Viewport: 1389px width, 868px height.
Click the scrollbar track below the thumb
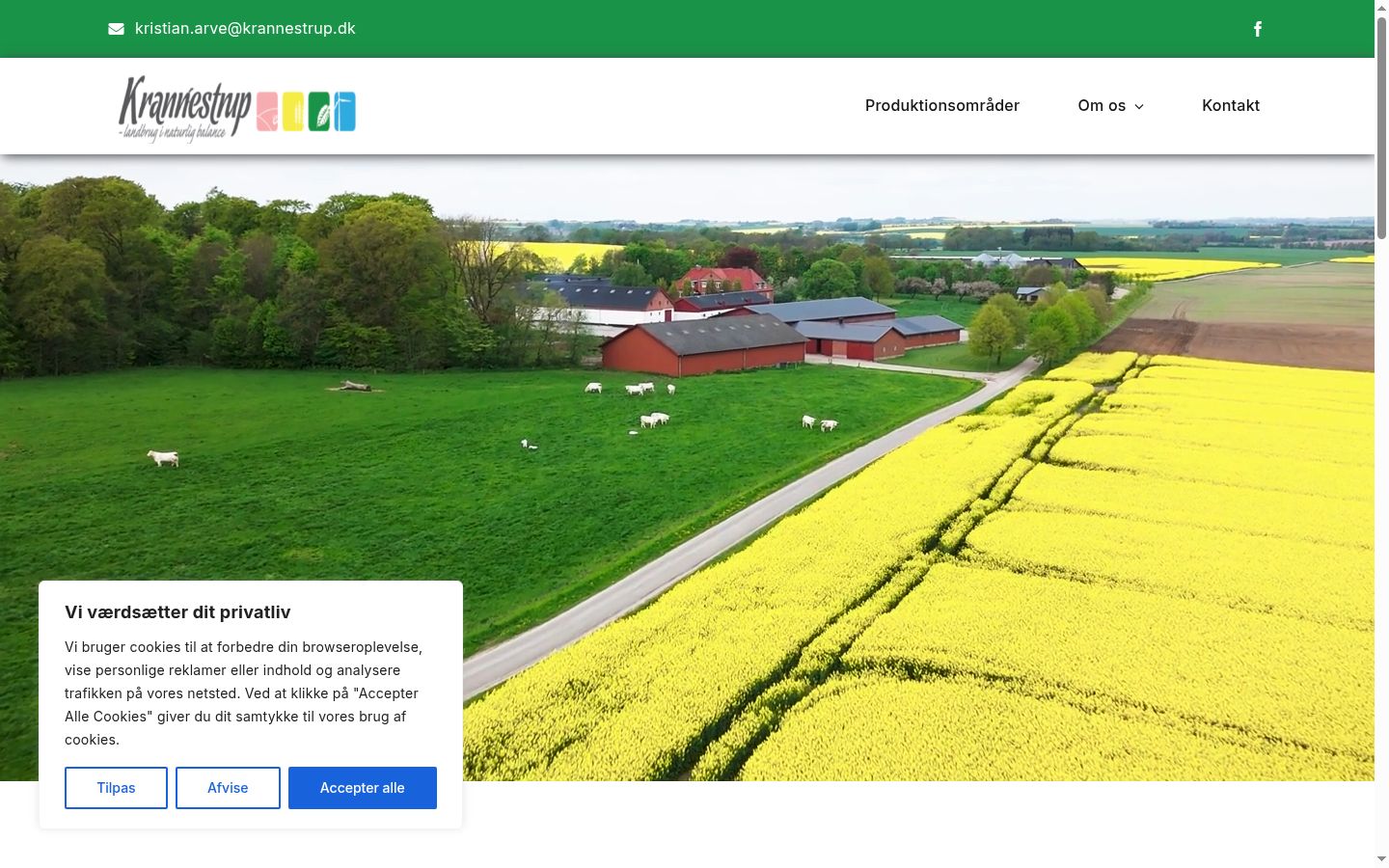tap(1381, 540)
